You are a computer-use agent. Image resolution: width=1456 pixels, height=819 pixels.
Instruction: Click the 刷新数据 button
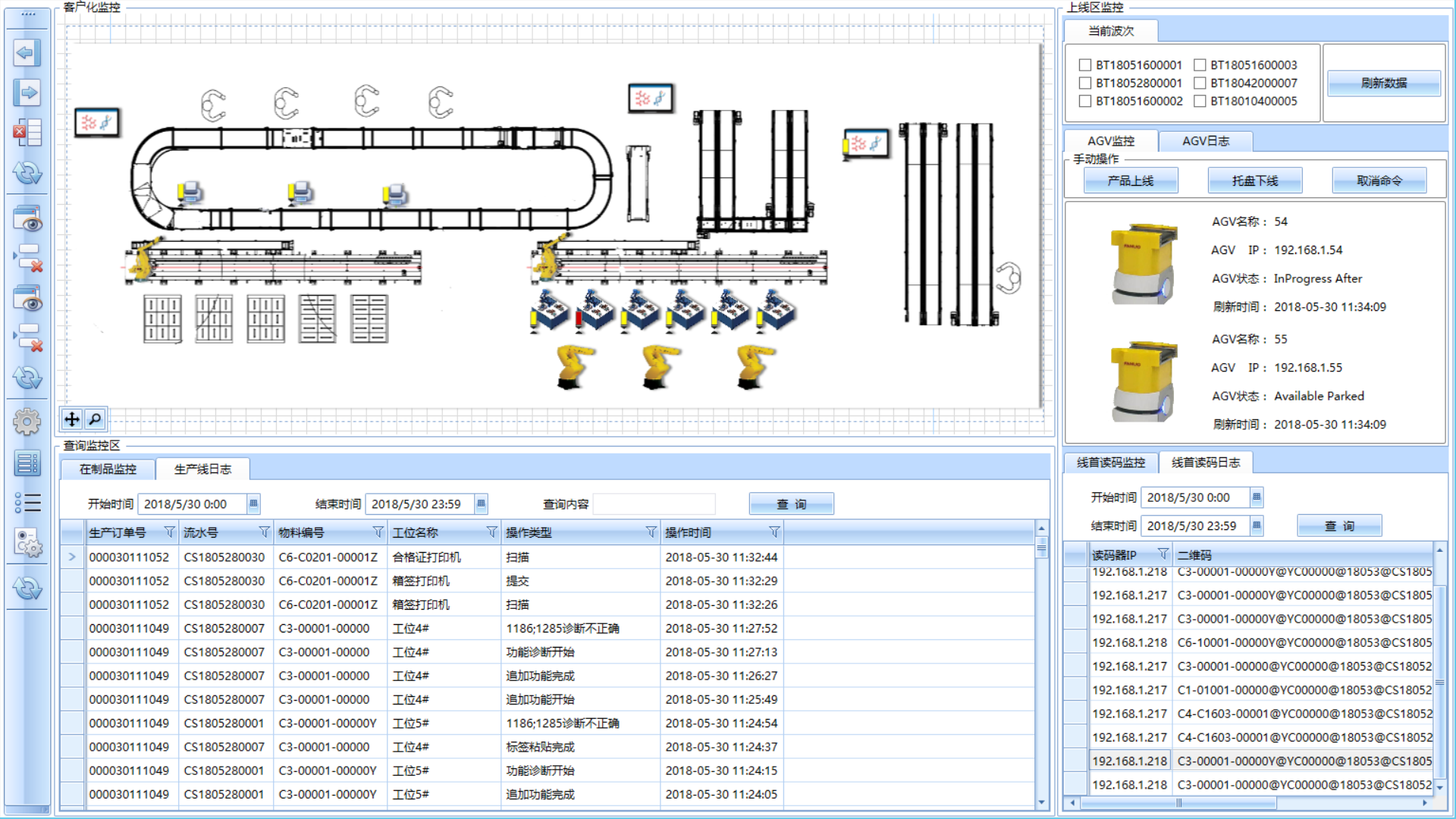[x=1383, y=83]
